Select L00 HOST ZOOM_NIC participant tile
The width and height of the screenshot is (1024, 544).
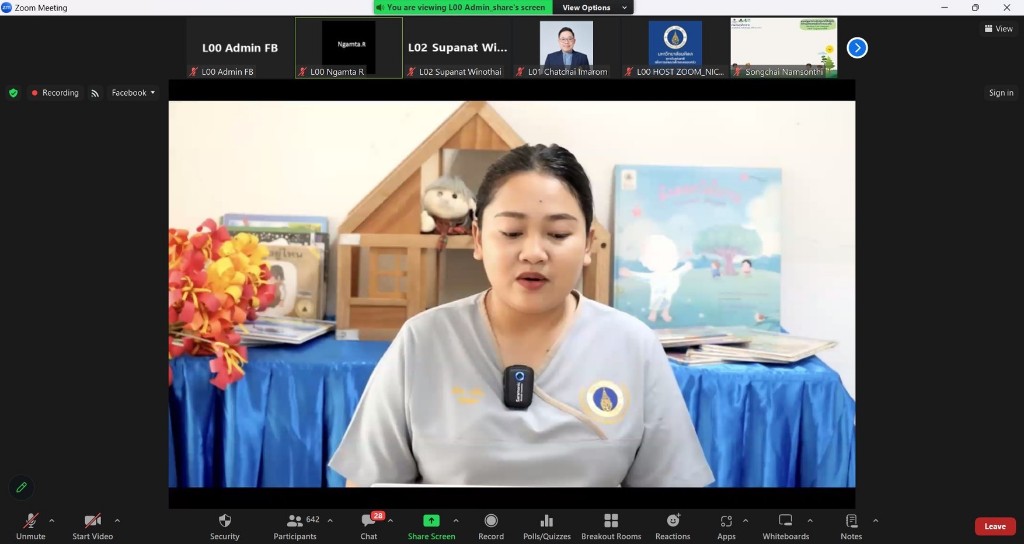675,48
